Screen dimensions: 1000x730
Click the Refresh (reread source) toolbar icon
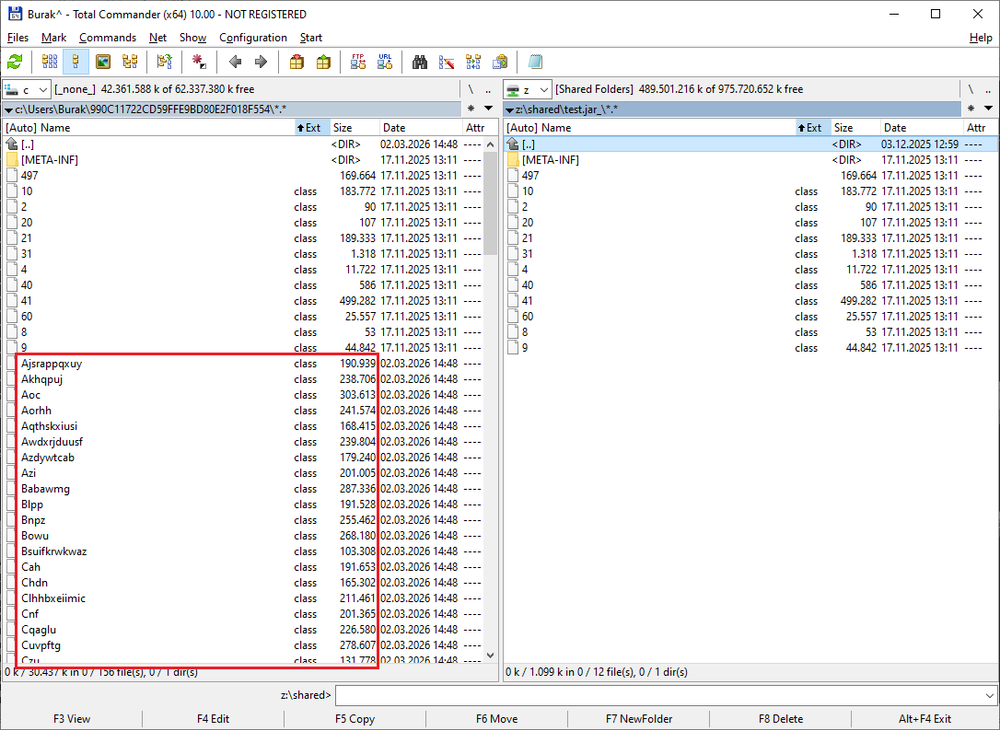tap(15, 62)
